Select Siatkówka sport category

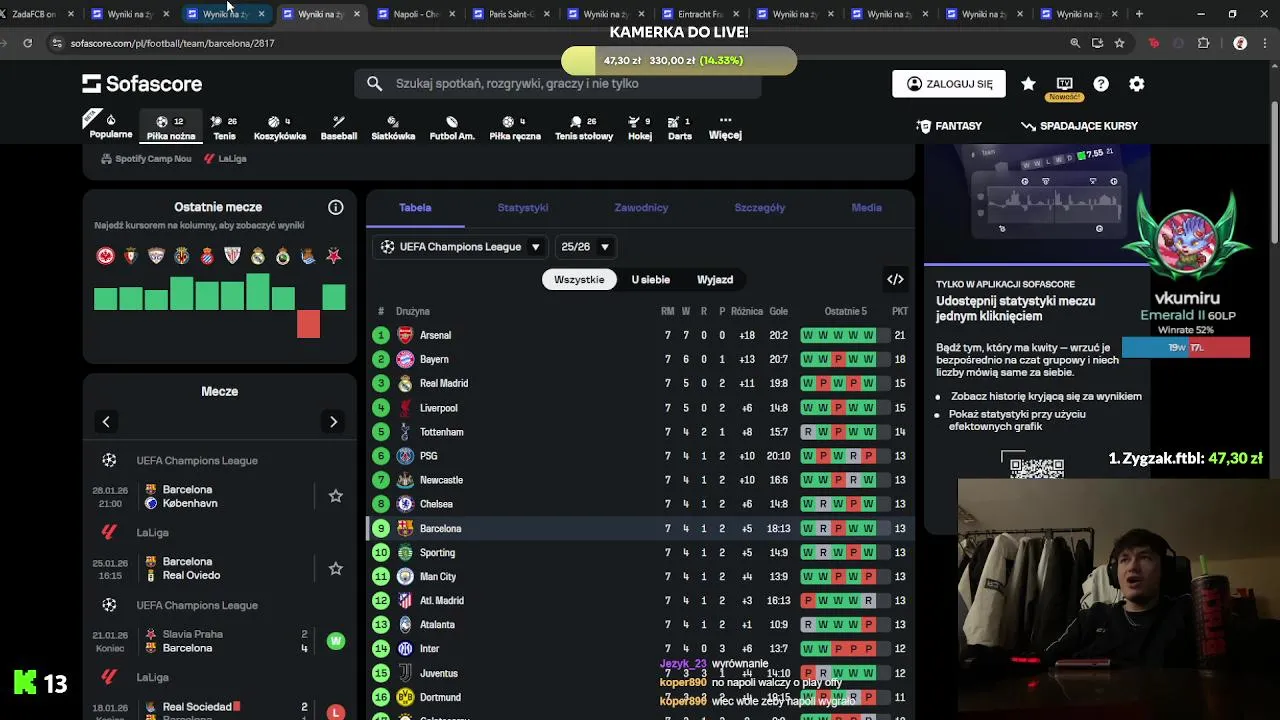(393, 128)
